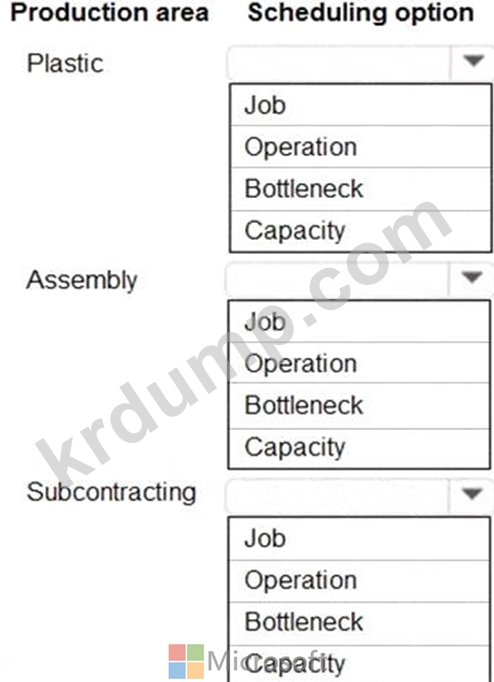The image size is (494, 682).
Task: Select Operation option for Plastic
Action: tap(360, 147)
